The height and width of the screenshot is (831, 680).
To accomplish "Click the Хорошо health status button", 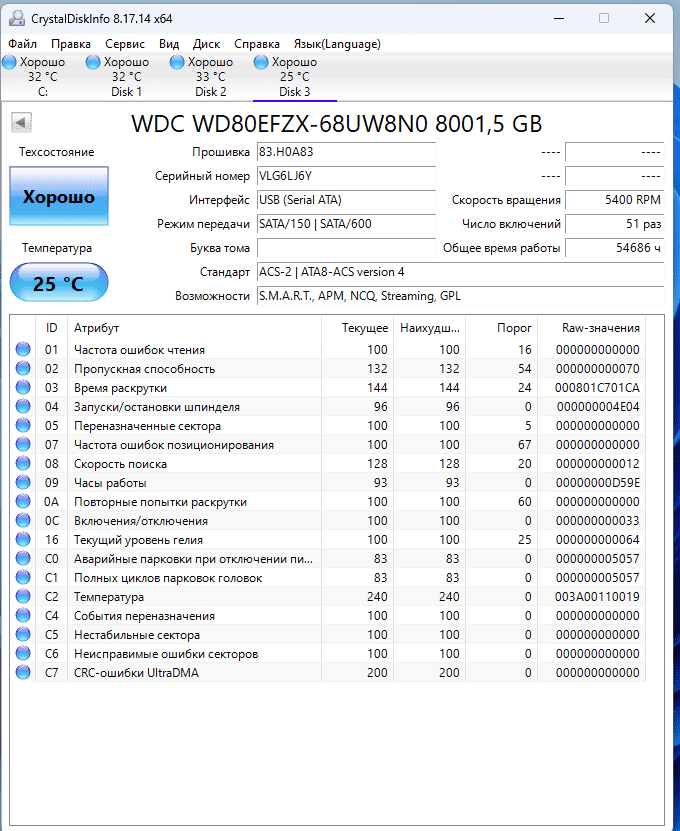I will point(59,197).
